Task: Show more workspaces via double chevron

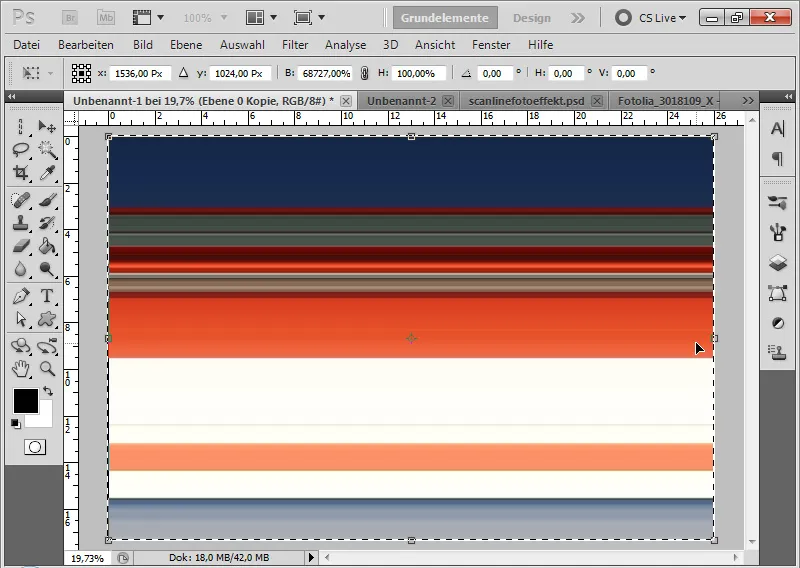Action: (x=578, y=18)
